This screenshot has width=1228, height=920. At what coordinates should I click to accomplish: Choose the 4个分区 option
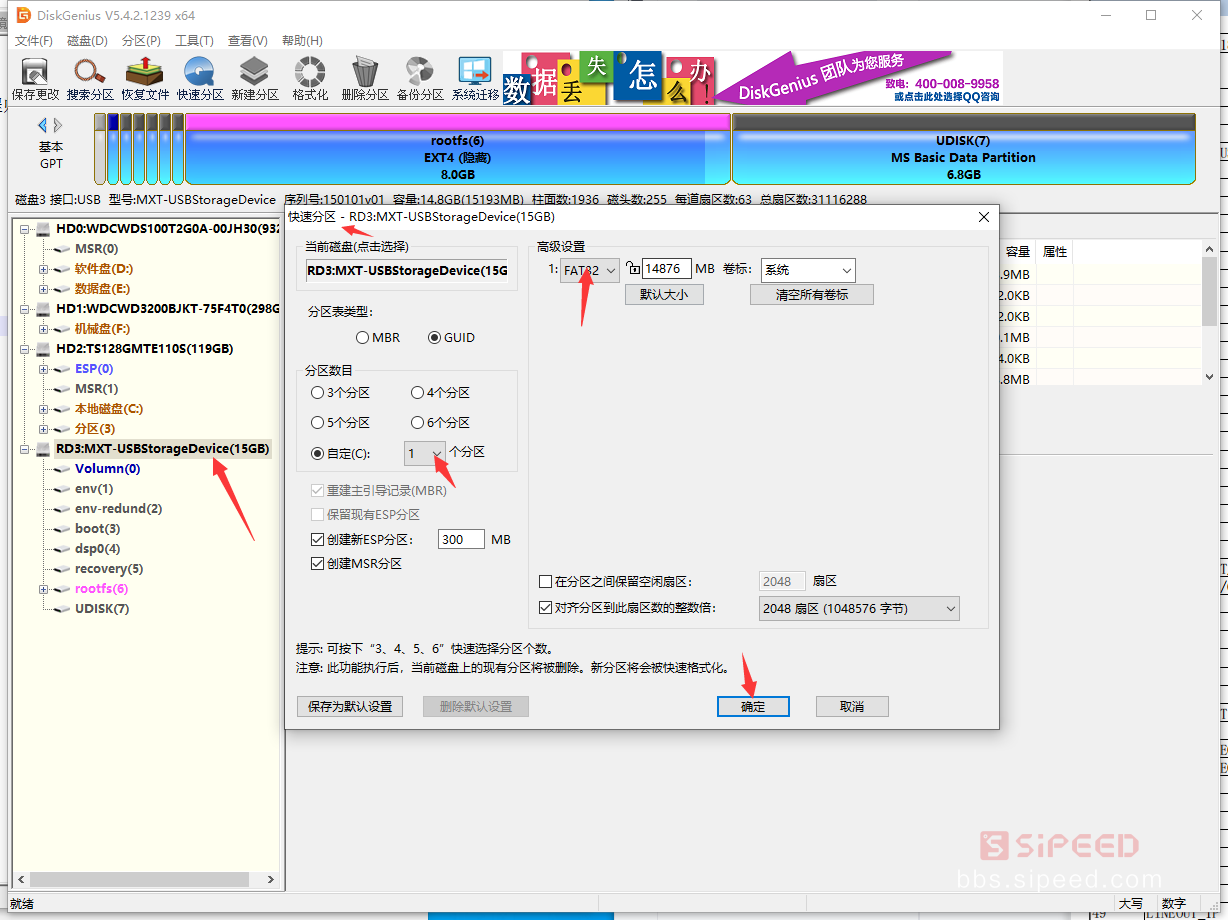coord(440,393)
